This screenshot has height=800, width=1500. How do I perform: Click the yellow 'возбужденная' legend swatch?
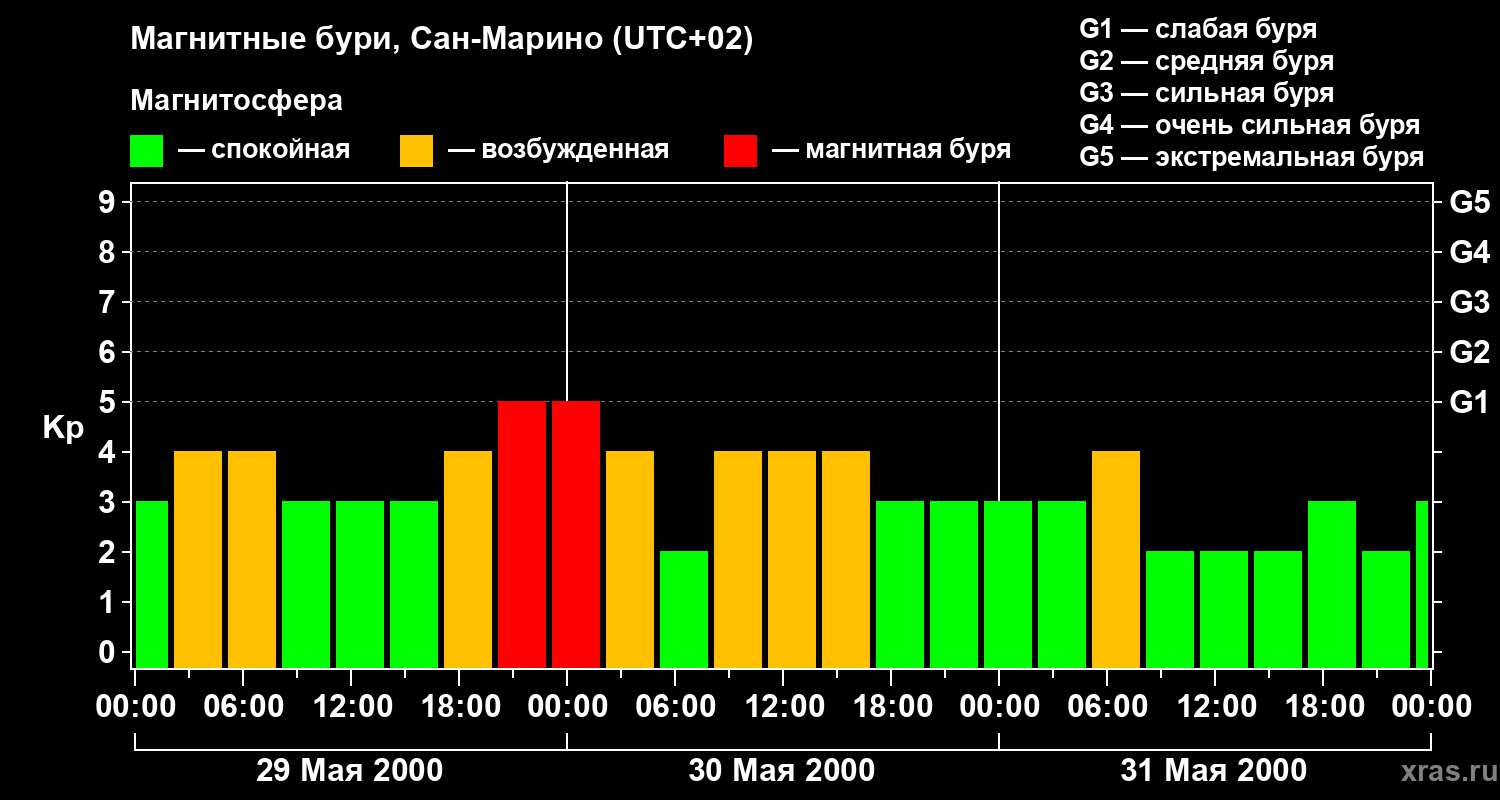tap(416, 151)
